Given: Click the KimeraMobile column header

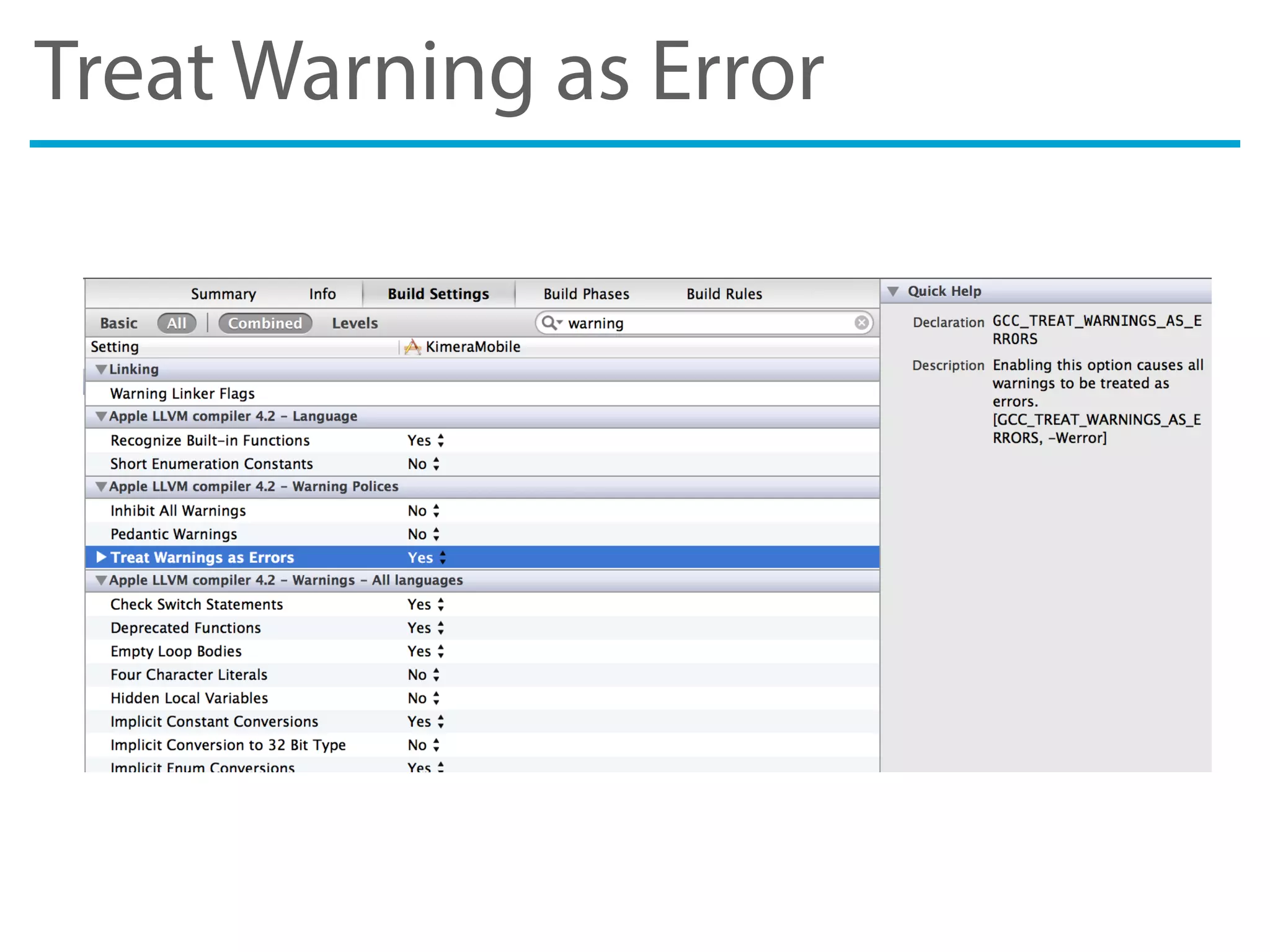Looking at the screenshot, I should [473, 347].
